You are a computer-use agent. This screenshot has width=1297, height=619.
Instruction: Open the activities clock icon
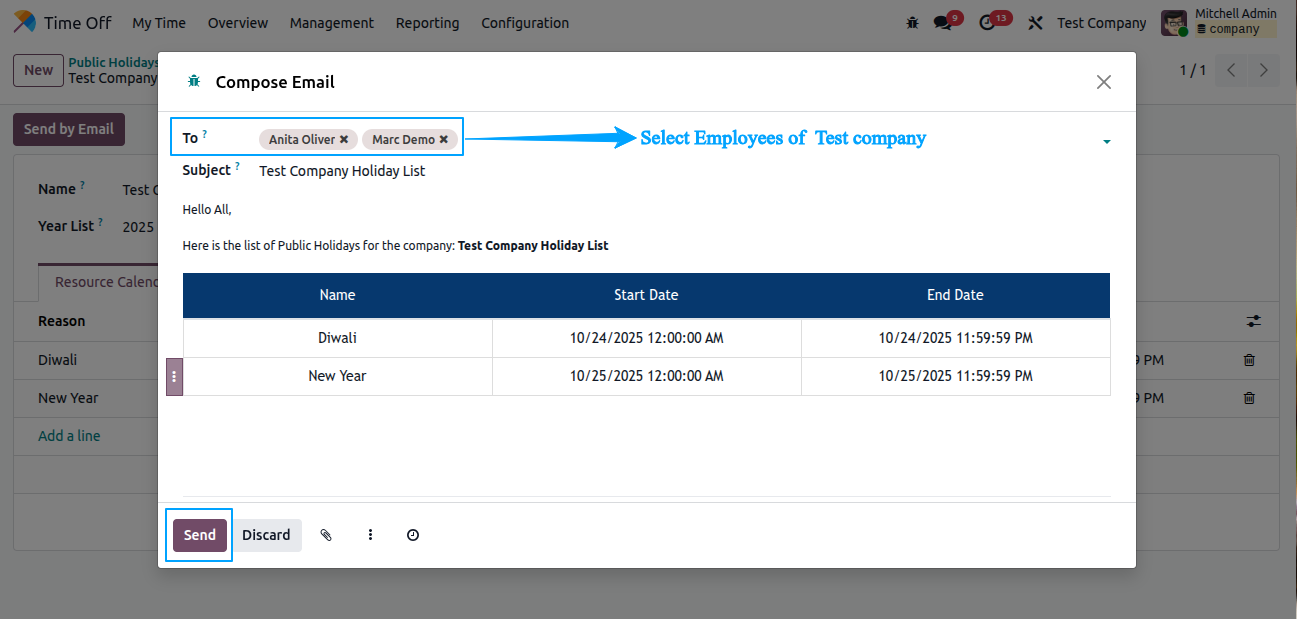click(x=988, y=23)
